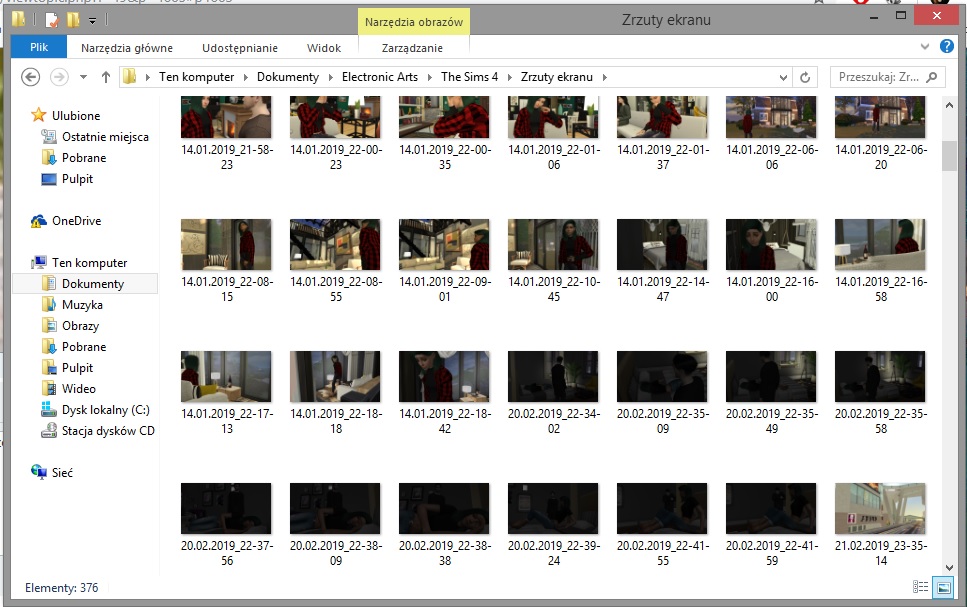Expand the chevron after Zrzuty ekranu in the address bar
967x607 pixels.
604,77
